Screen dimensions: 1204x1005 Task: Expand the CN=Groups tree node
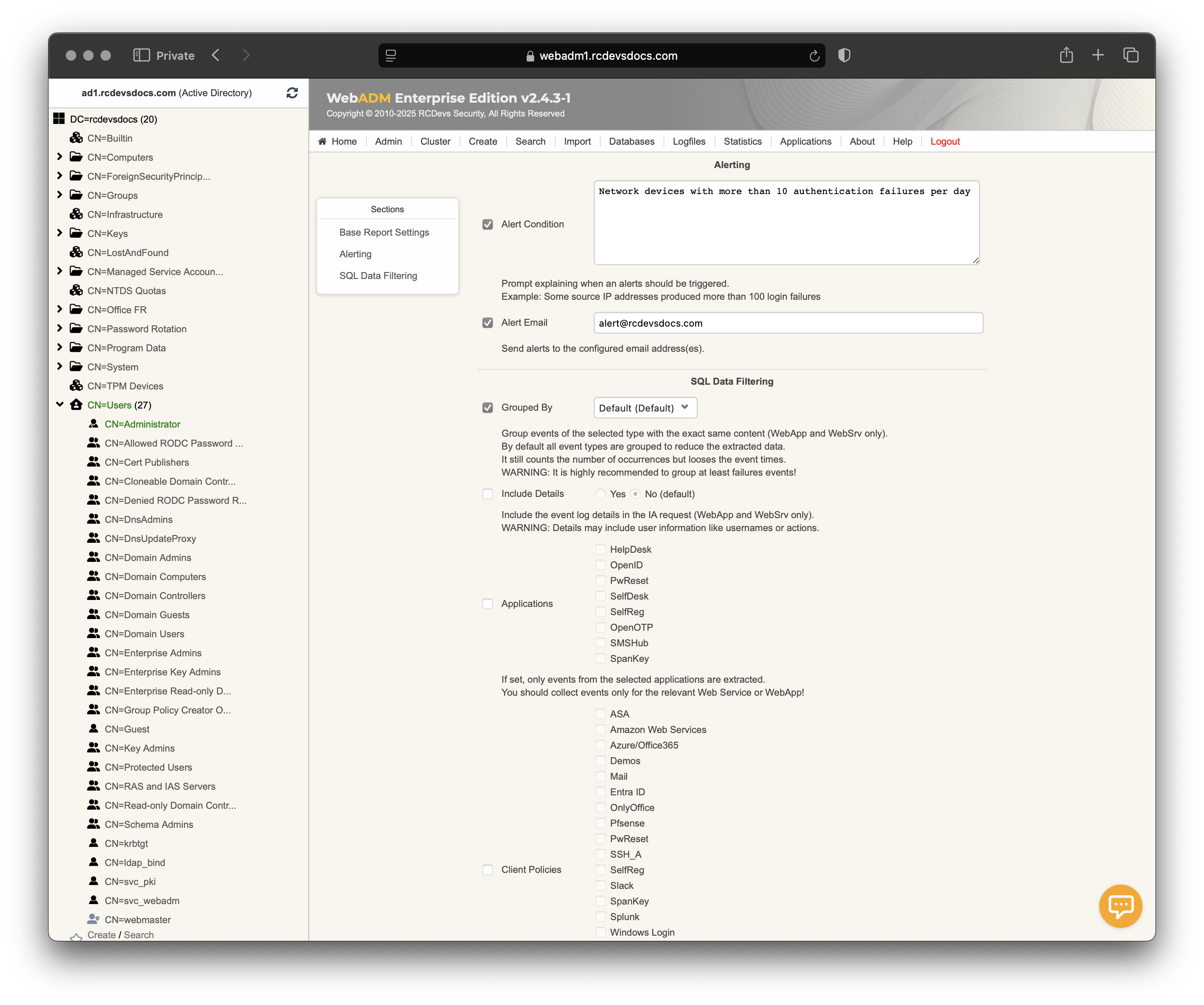point(60,195)
